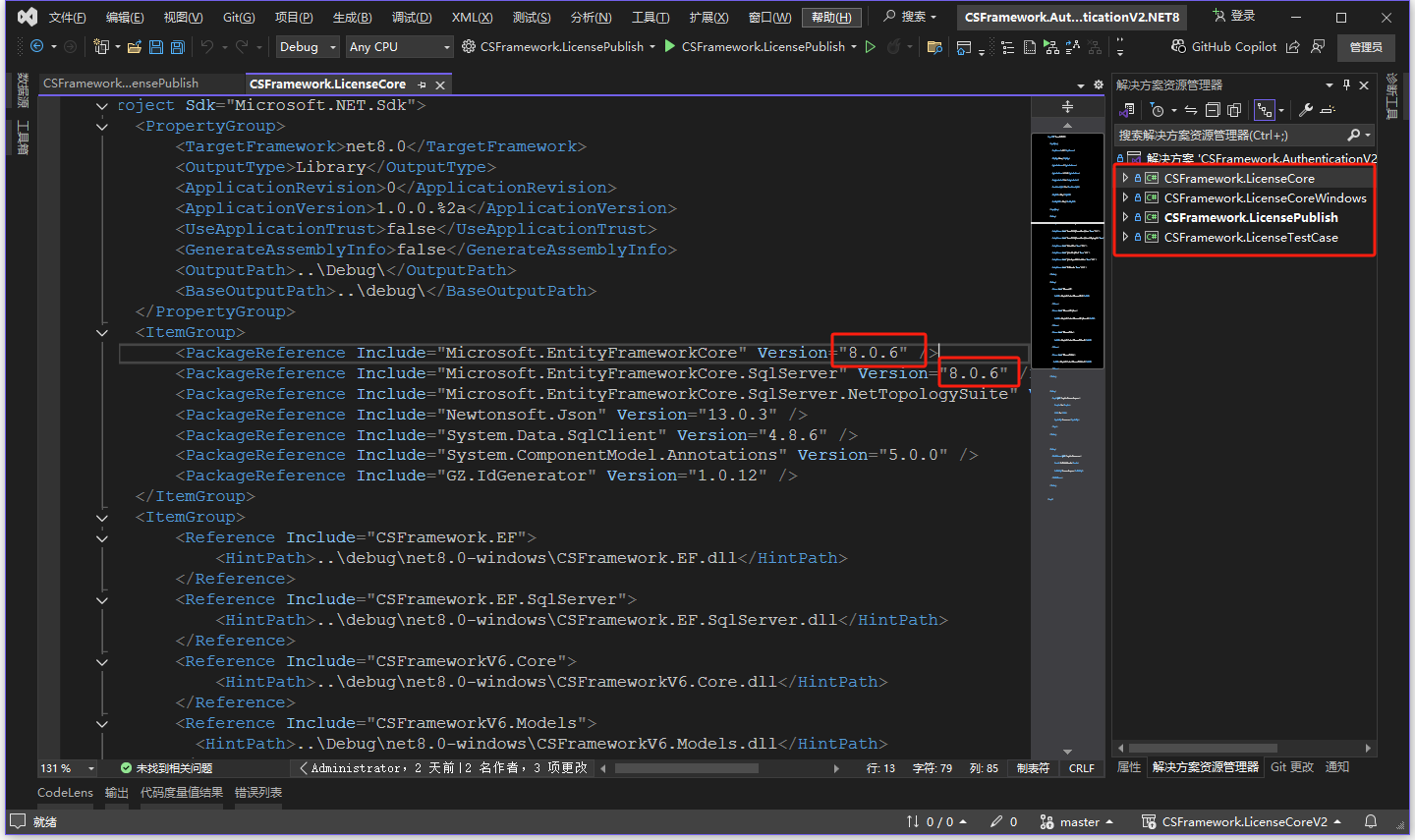Click the send feedback person icon
Screen dimensions: 1415x840
[x=1318, y=46]
